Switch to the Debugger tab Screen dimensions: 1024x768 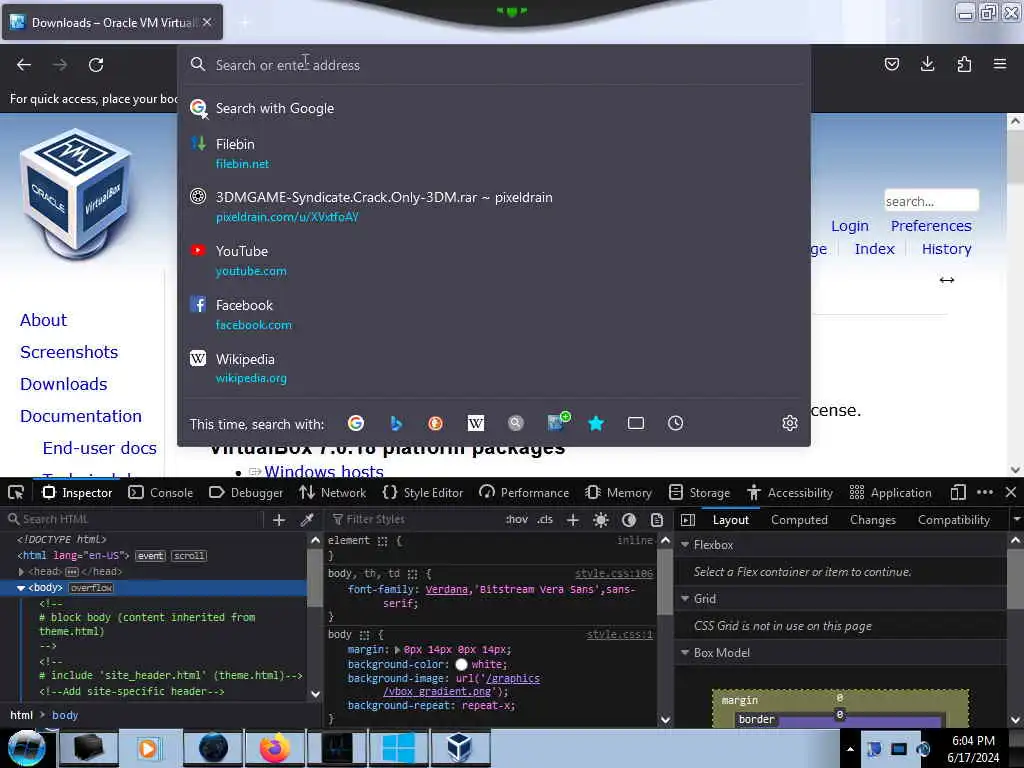click(246, 492)
